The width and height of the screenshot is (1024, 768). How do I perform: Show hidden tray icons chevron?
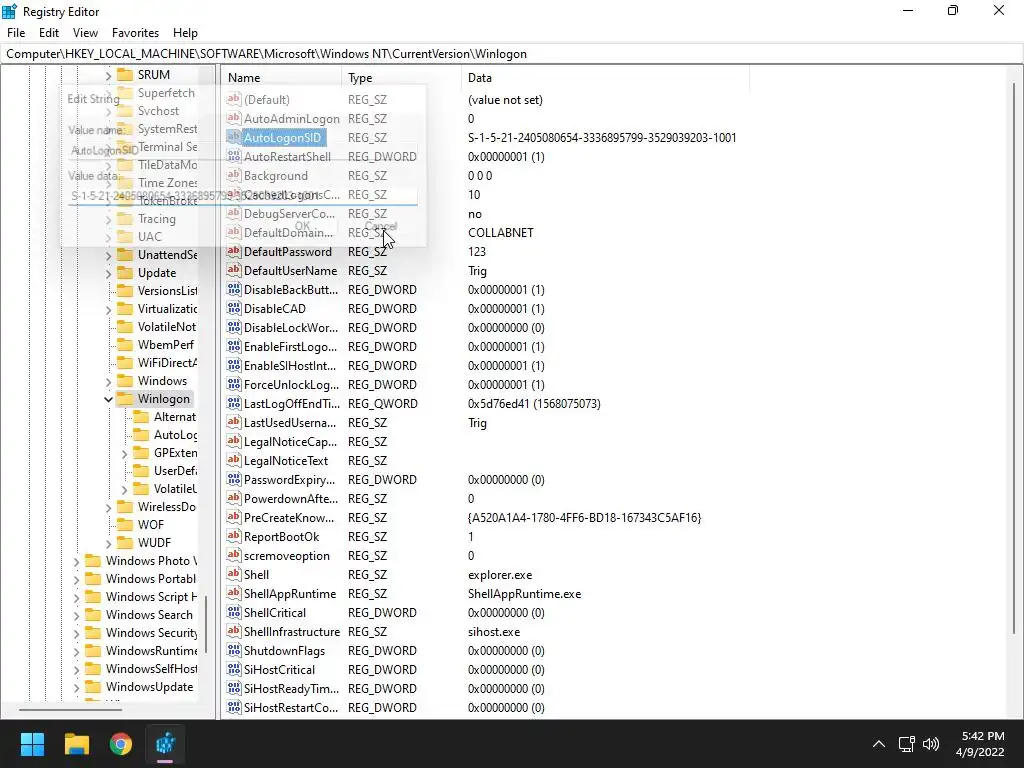tap(878, 744)
